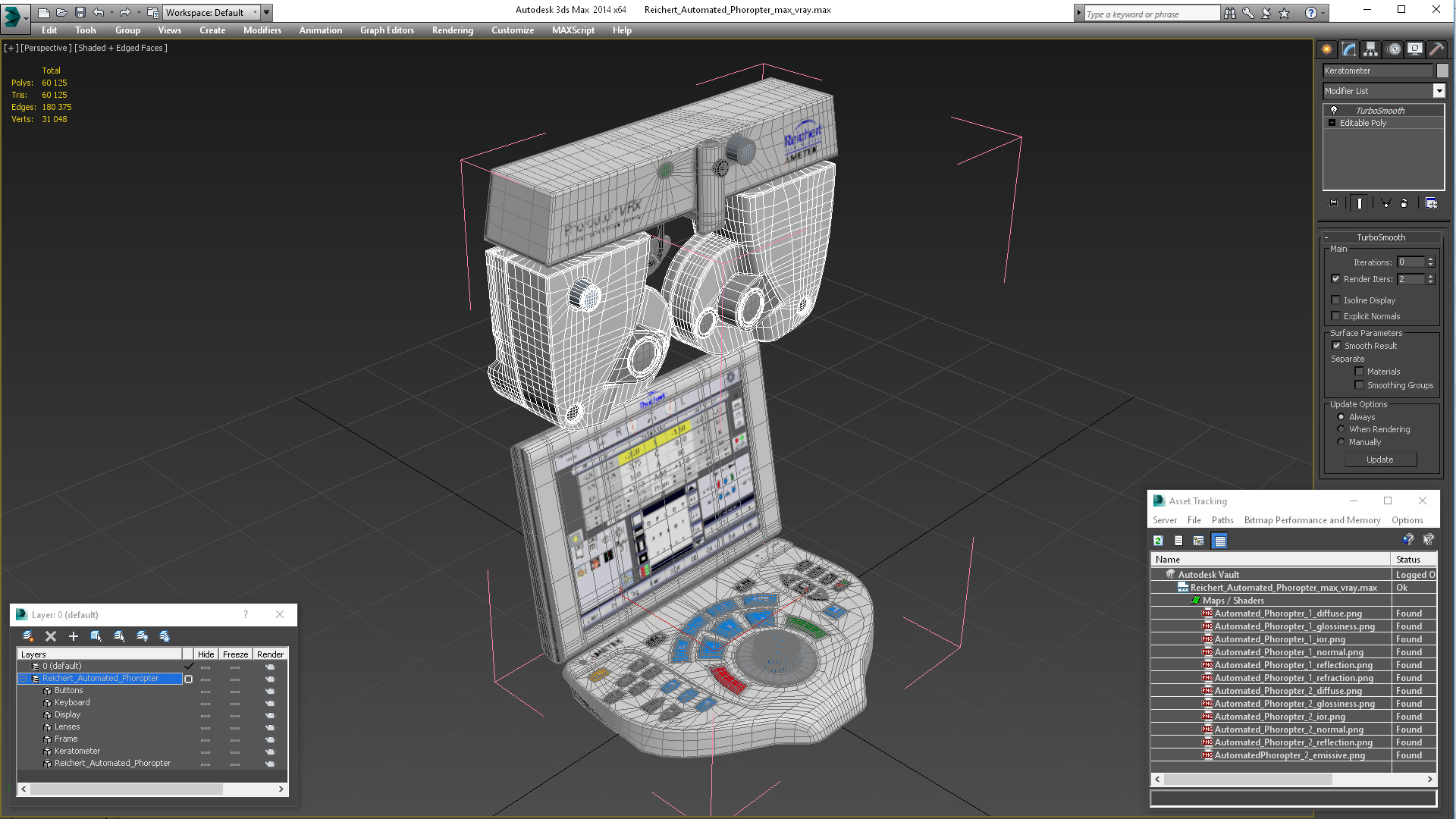Click Save file icon in title bar
The width and height of the screenshot is (1456, 819).
click(80, 12)
